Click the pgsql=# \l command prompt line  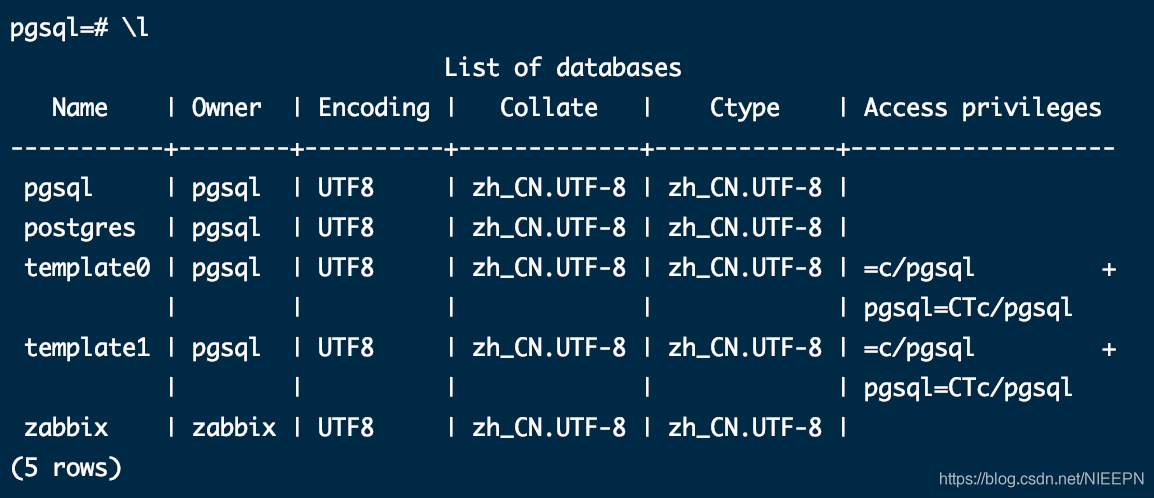click(79, 29)
